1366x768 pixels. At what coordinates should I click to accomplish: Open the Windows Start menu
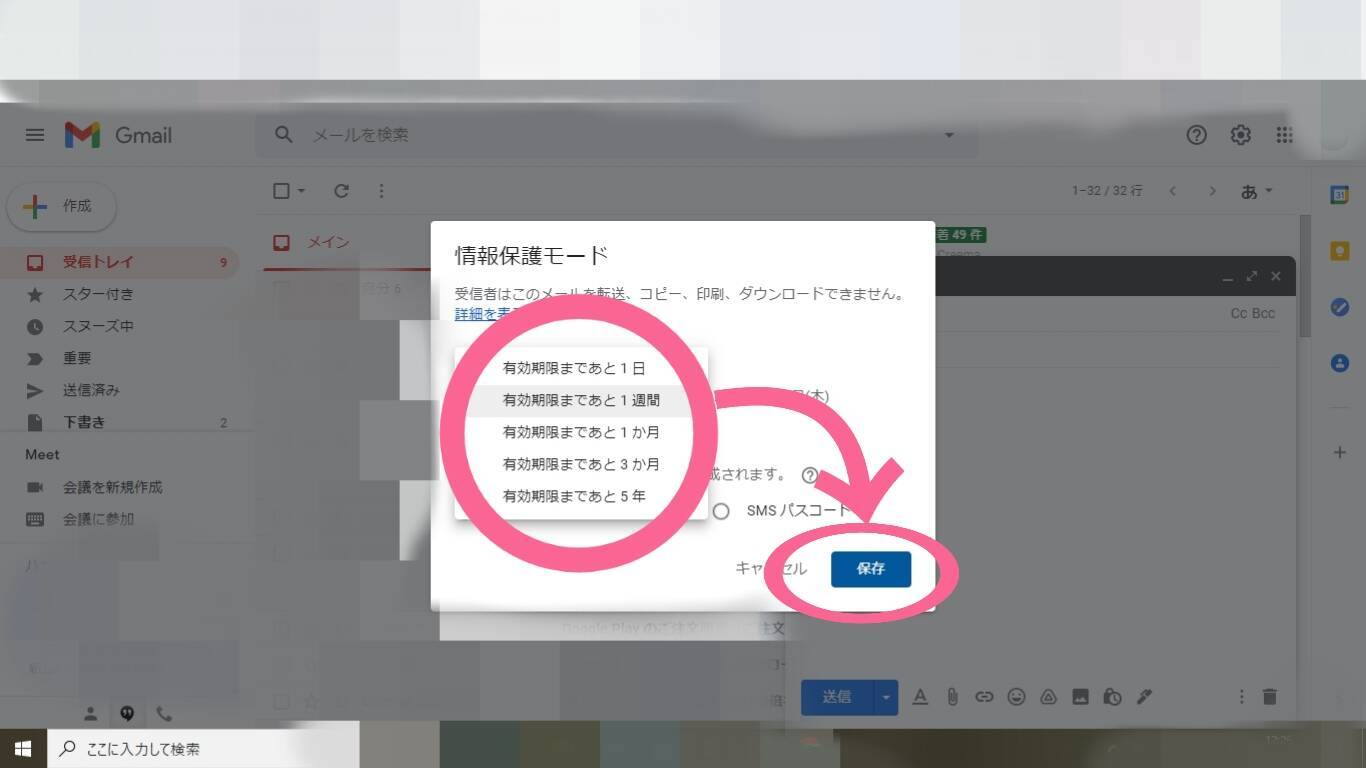click(23, 748)
